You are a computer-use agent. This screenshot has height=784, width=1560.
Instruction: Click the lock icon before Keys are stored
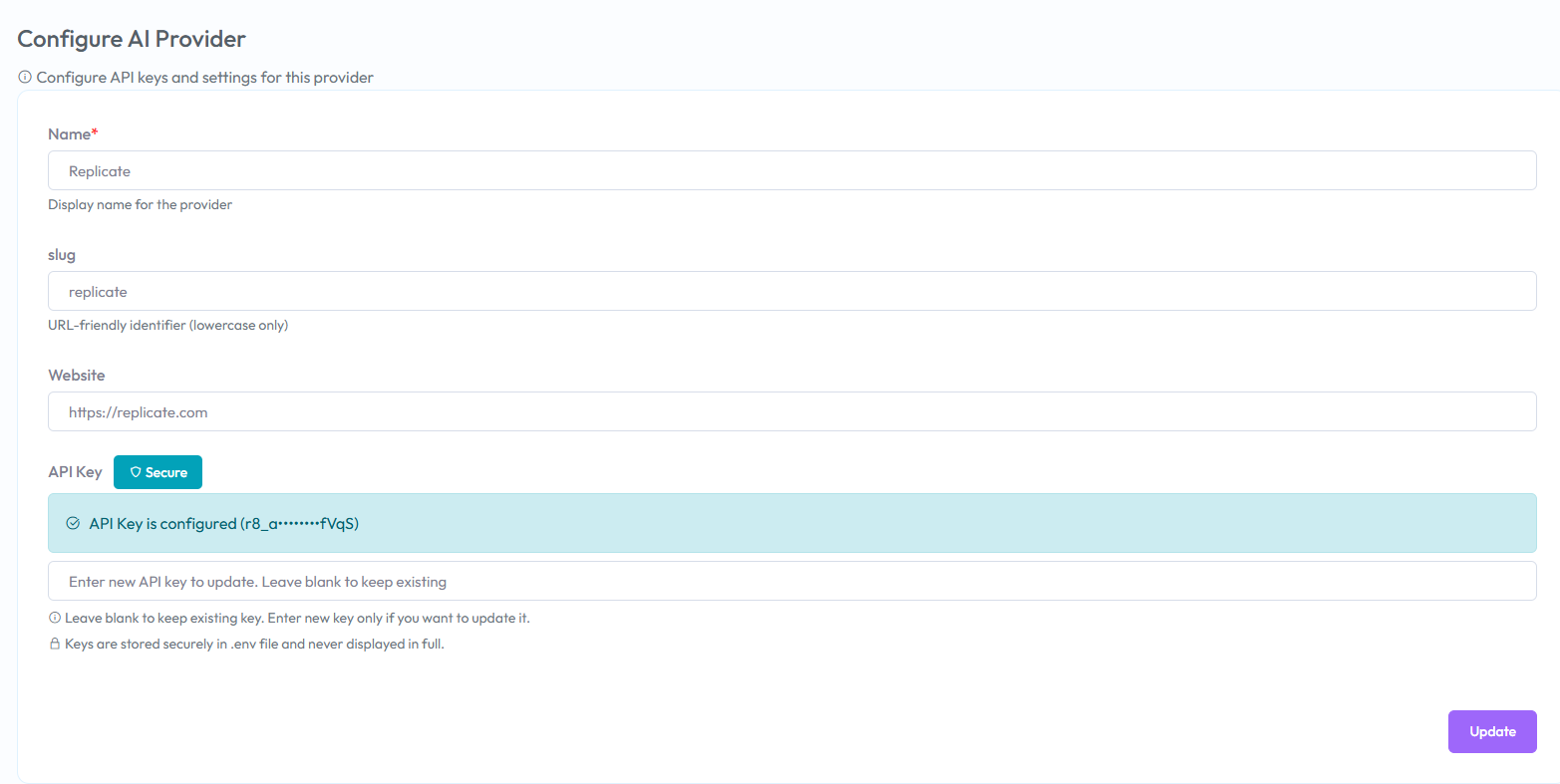55,644
